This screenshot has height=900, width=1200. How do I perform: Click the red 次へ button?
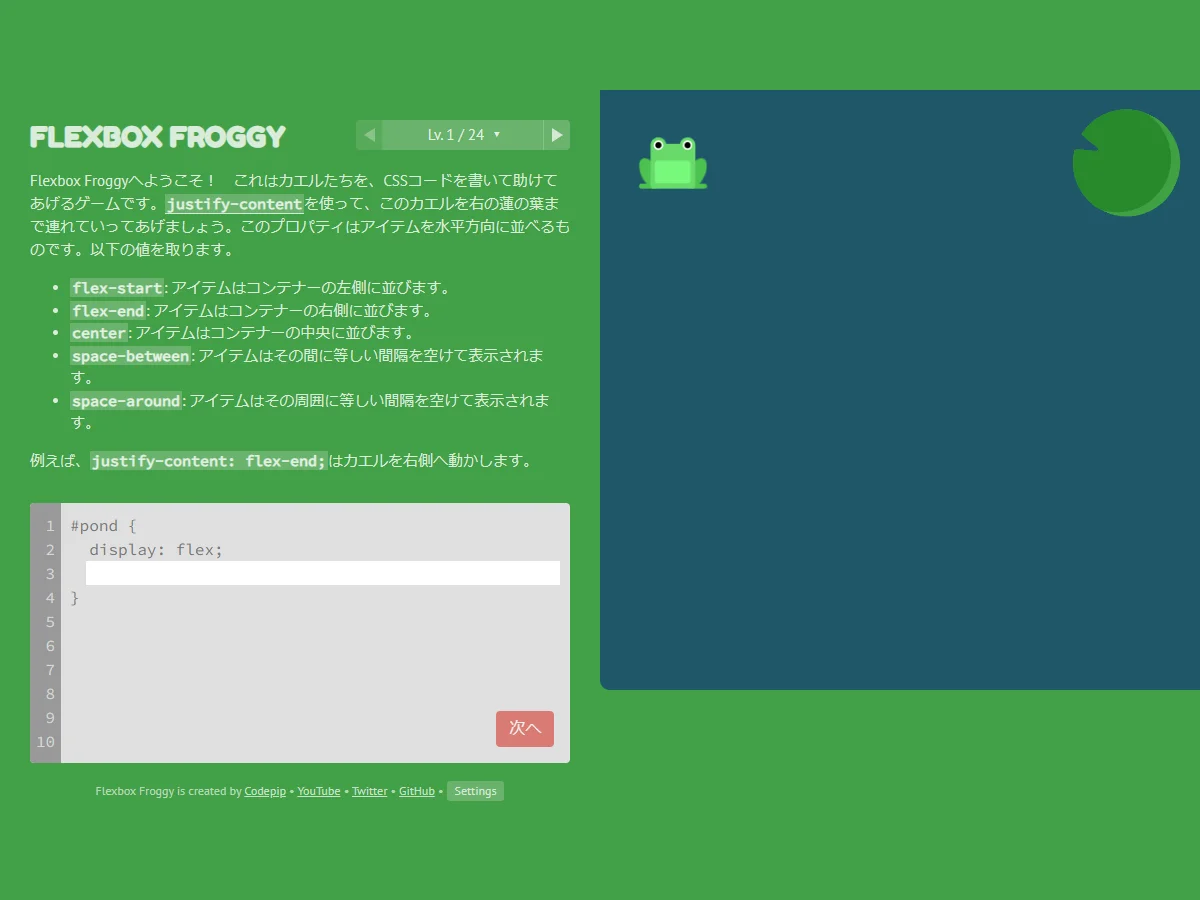click(525, 729)
